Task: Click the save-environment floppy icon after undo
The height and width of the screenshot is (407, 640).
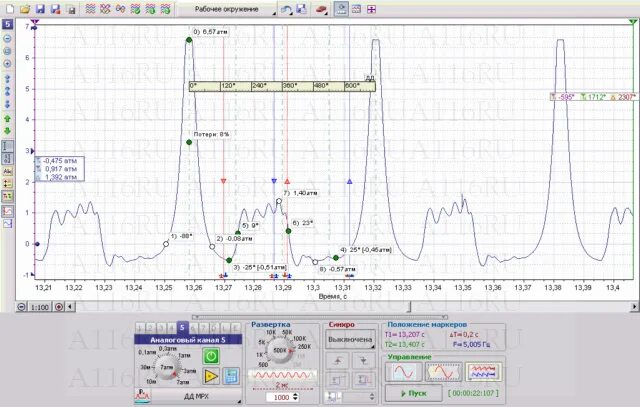Action: click(301, 9)
